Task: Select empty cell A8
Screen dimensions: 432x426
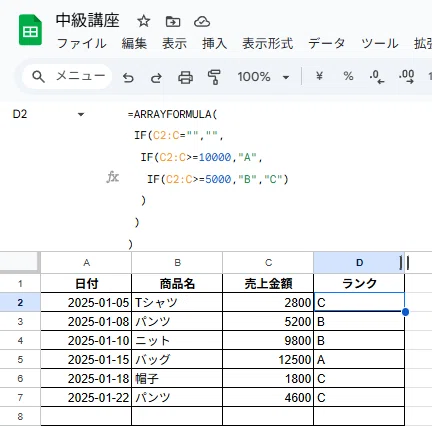Action: point(86,416)
